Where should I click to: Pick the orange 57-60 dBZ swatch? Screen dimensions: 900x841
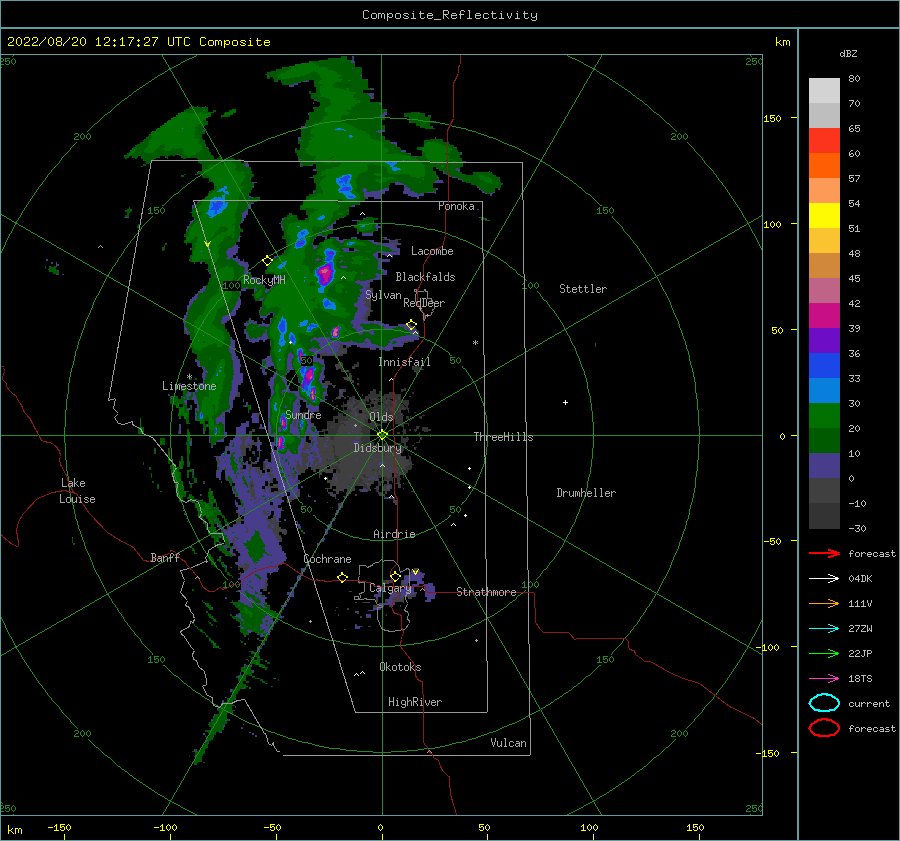(824, 165)
